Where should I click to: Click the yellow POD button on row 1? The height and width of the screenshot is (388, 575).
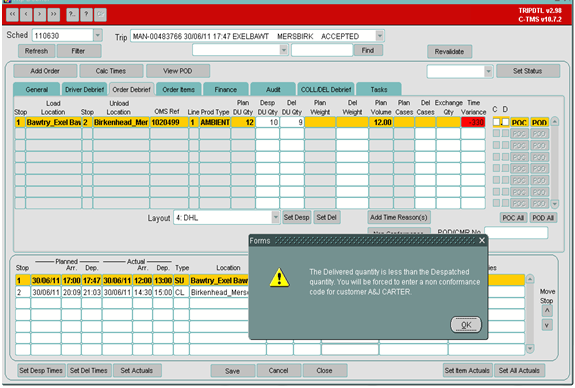(x=539, y=122)
